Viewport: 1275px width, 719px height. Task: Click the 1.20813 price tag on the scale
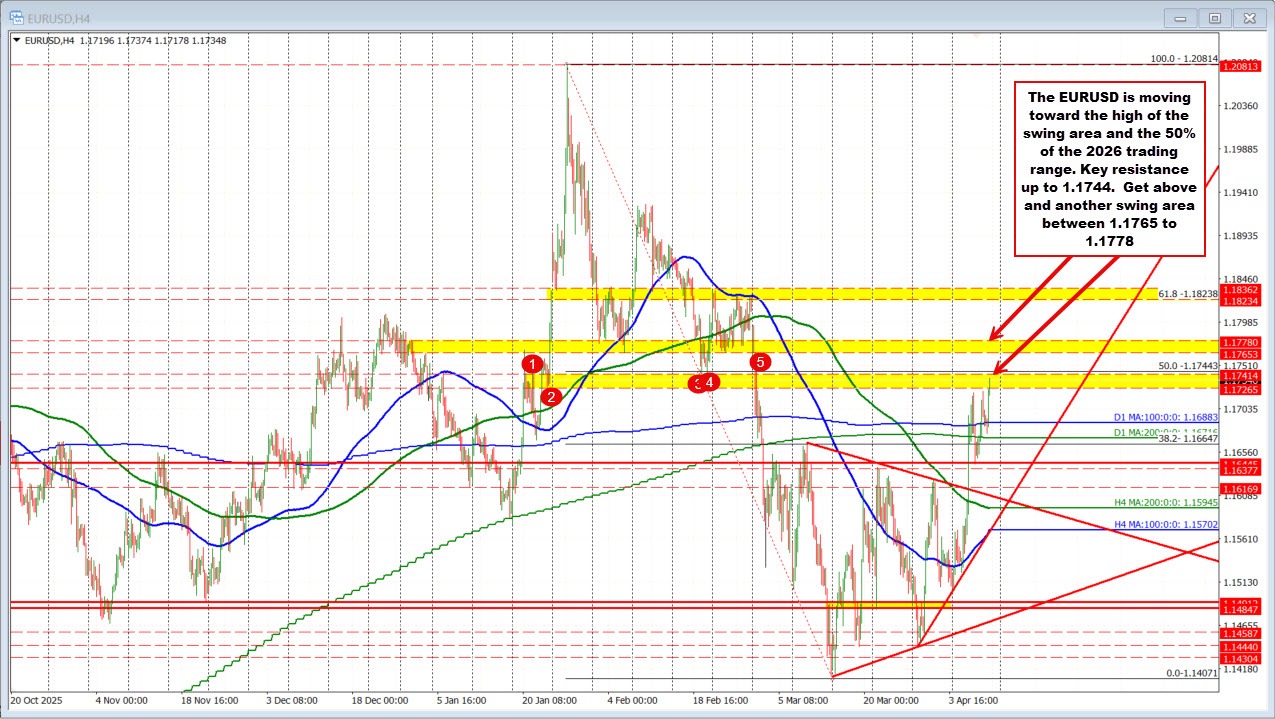(1243, 68)
